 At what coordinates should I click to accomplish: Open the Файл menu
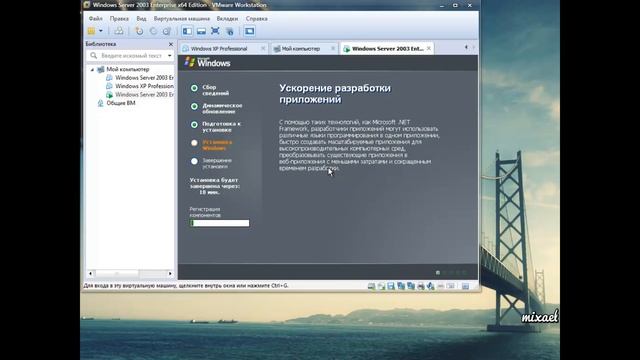click(x=96, y=18)
